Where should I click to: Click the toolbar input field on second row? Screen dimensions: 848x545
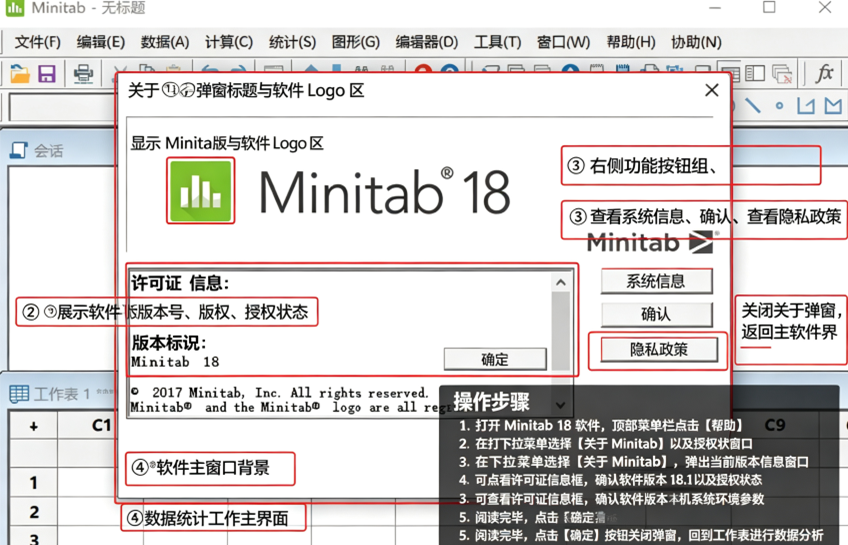[x=62, y=107]
